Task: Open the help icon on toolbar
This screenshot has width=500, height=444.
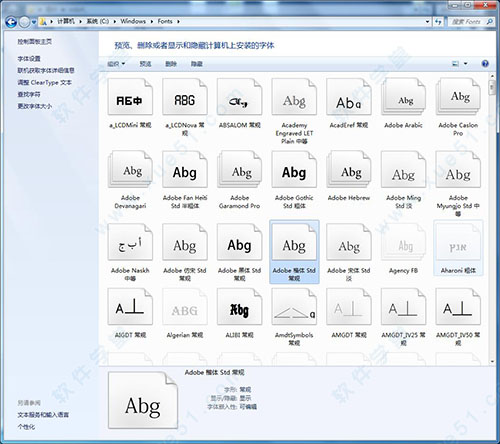Action: pos(485,64)
